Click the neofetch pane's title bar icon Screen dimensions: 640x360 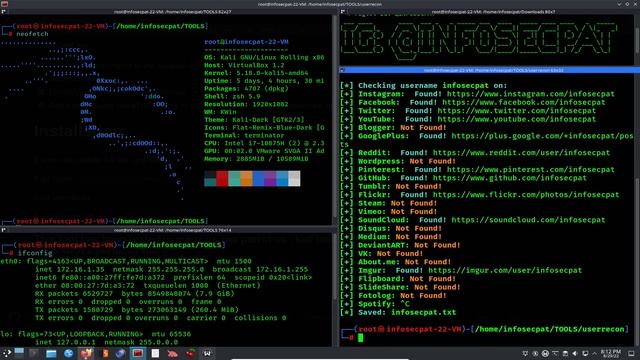[3, 12]
